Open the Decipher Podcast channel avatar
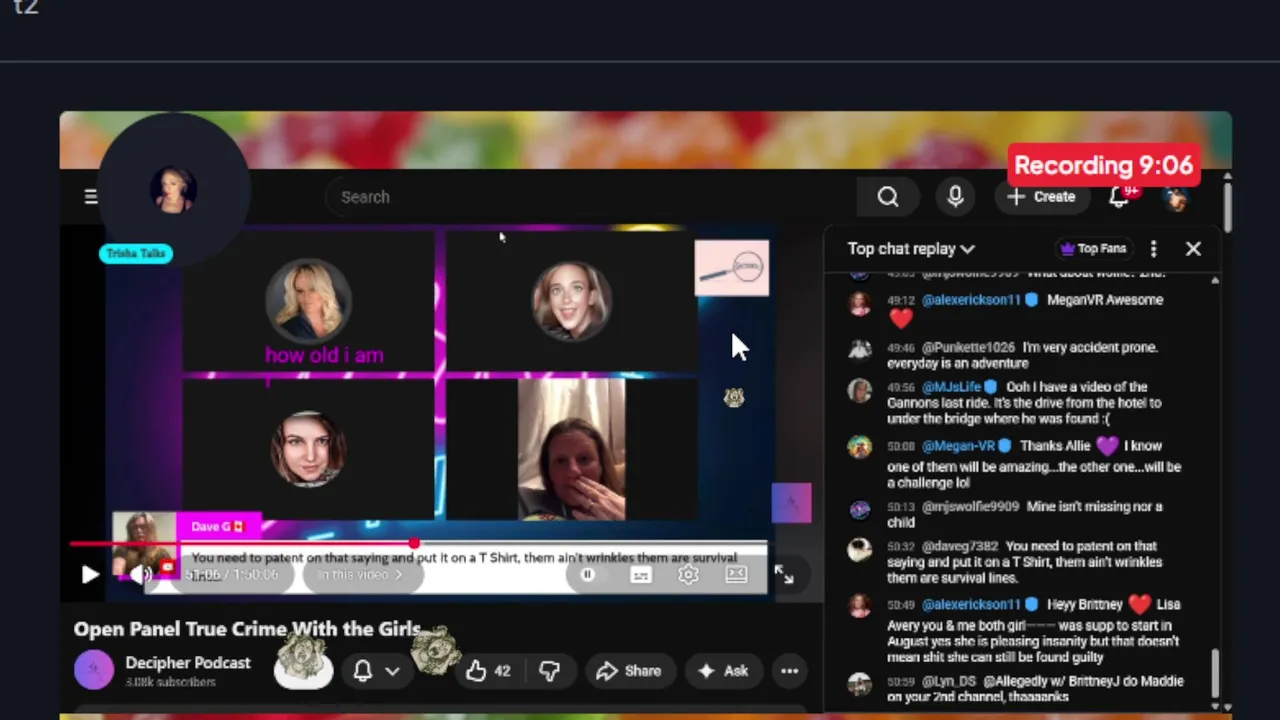Viewport: 1280px width, 720px height. (94, 670)
